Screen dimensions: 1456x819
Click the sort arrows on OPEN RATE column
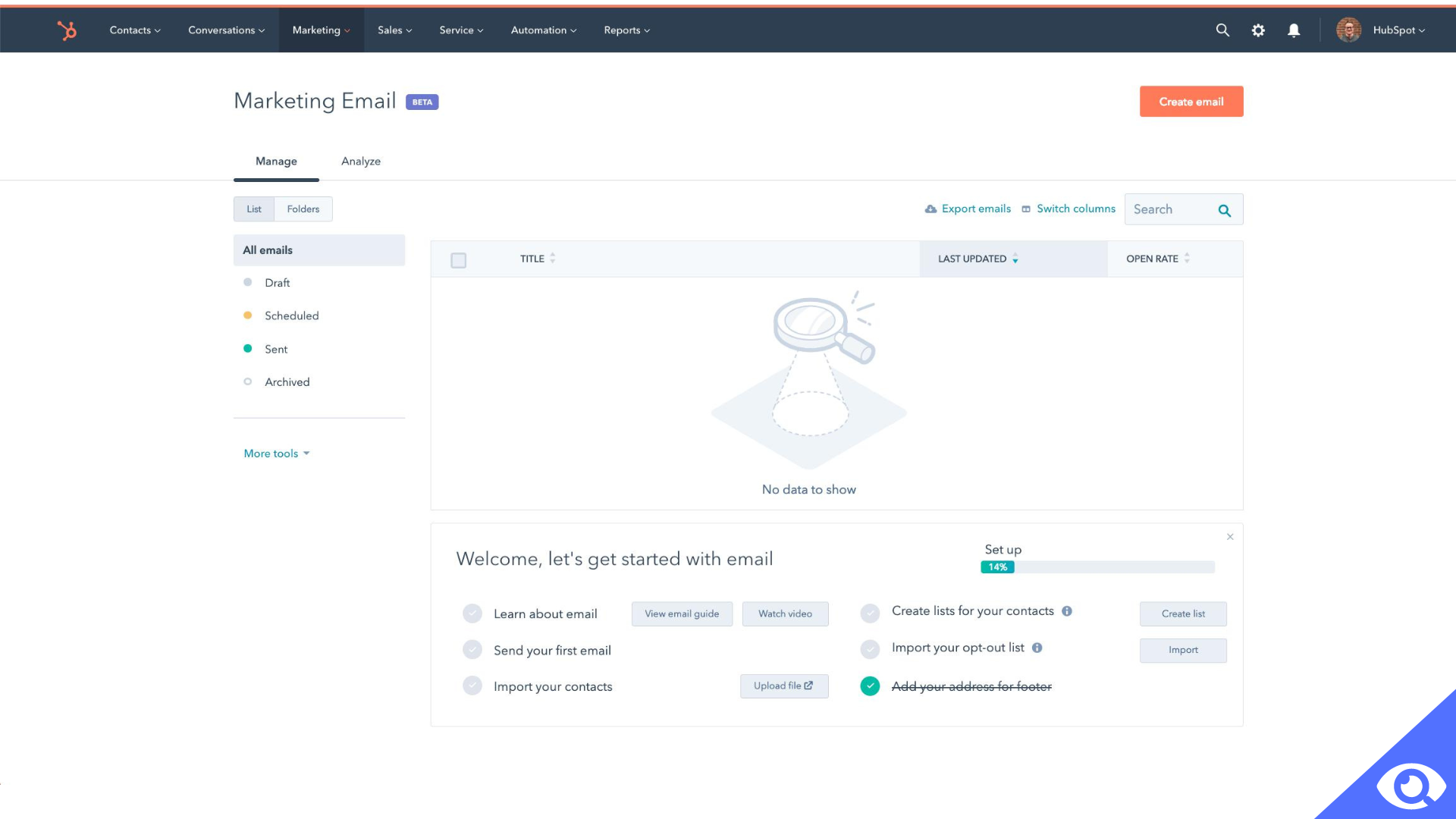click(1188, 259)
